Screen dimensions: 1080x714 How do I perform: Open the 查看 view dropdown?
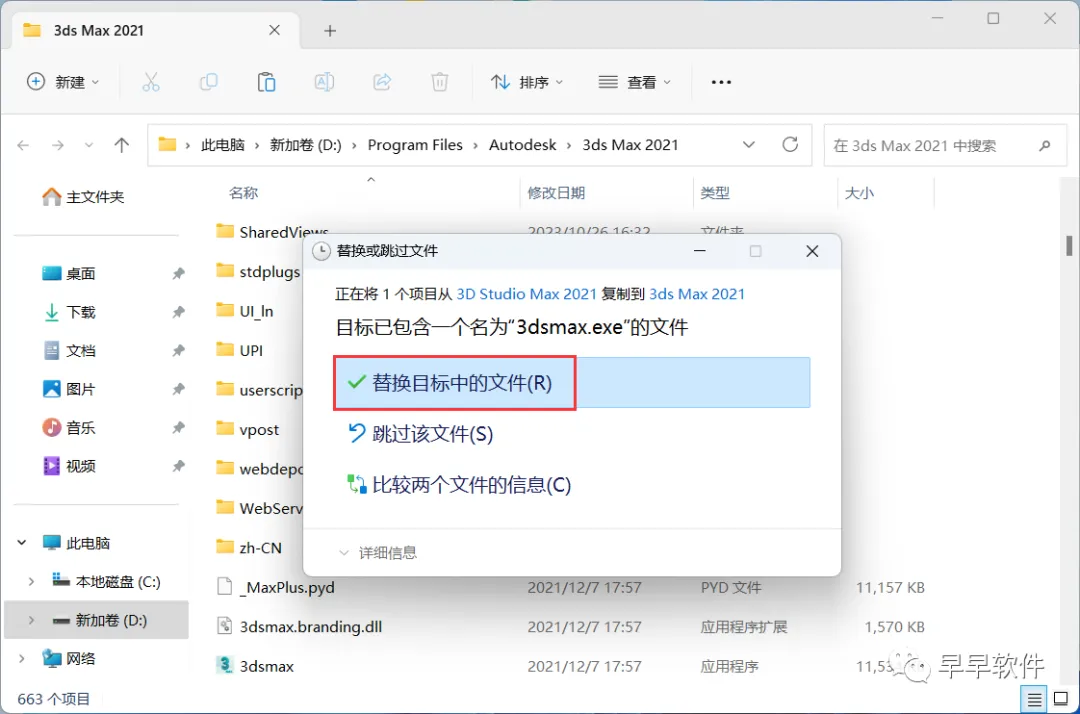coord(634,82)
